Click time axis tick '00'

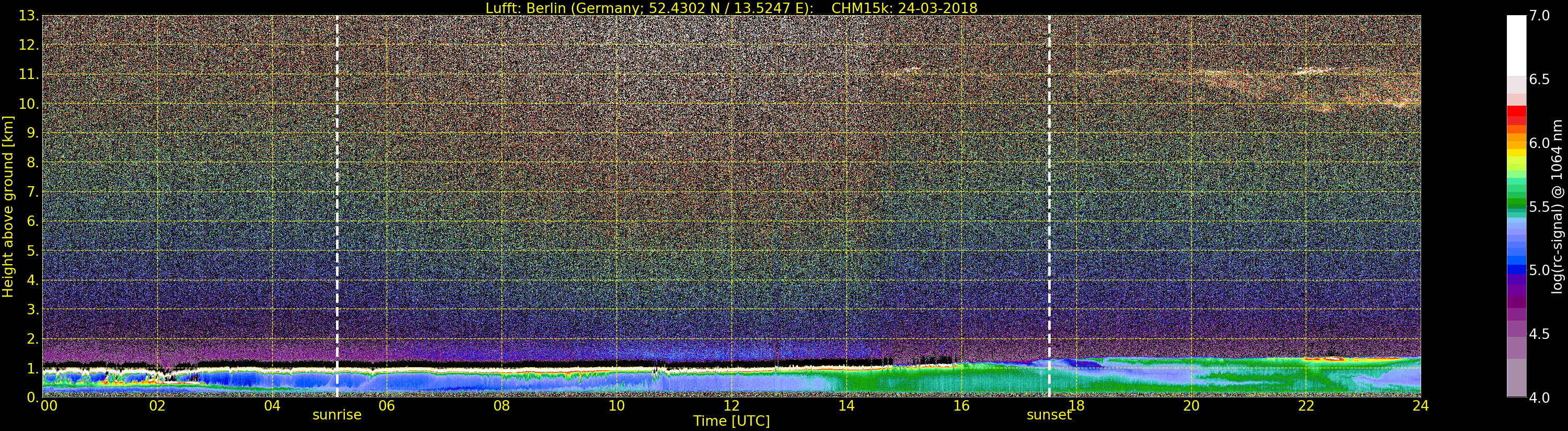(x=49, y=406)
